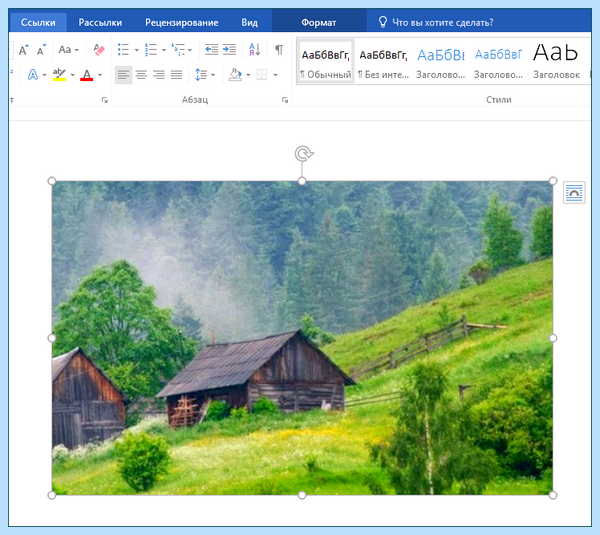Screen dimensions: 600x535
Task: Open the line spacing dropdown arrow
Action: (x=213, y=75)
